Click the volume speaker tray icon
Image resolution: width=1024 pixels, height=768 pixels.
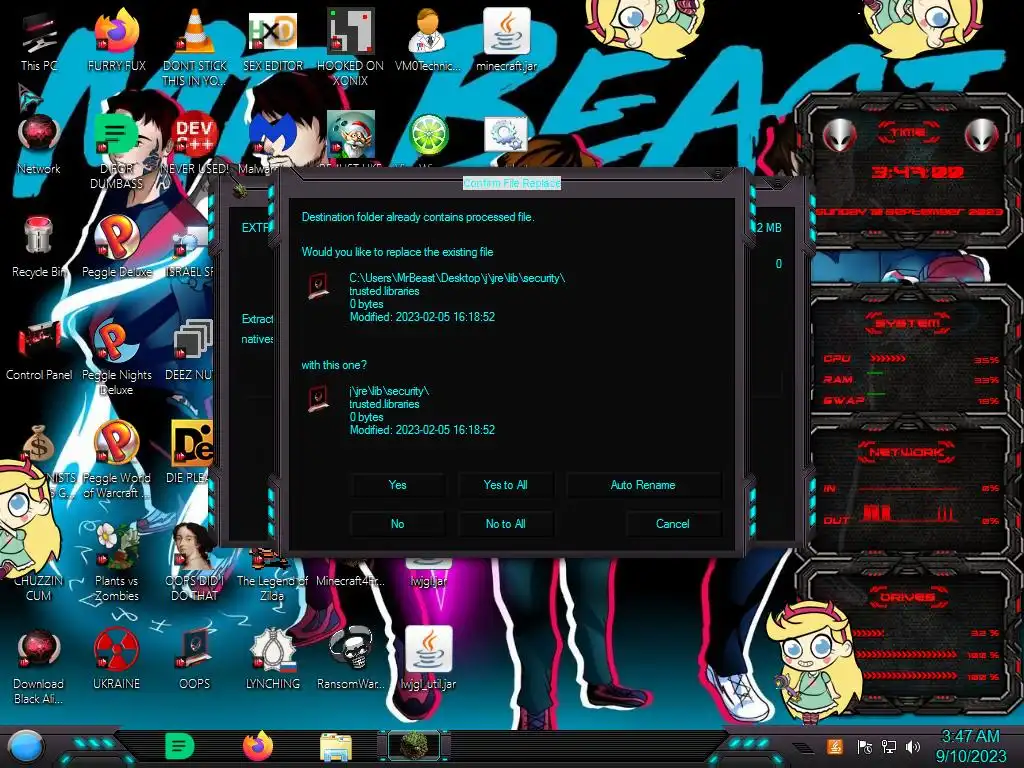pos(914,746)
